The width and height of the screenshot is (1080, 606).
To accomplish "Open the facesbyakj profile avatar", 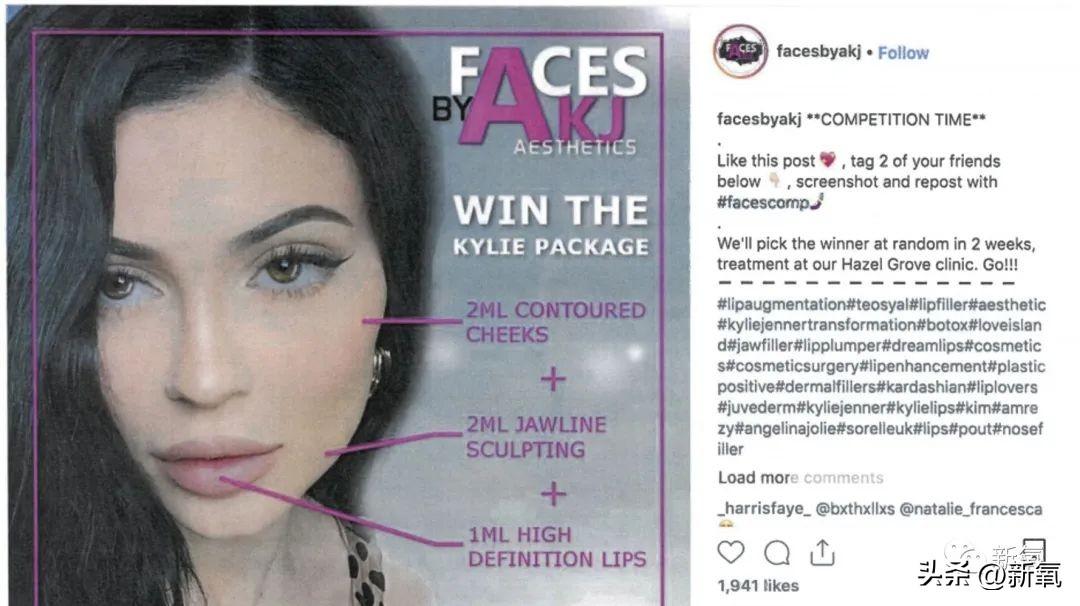I will [x=740, y=52].
